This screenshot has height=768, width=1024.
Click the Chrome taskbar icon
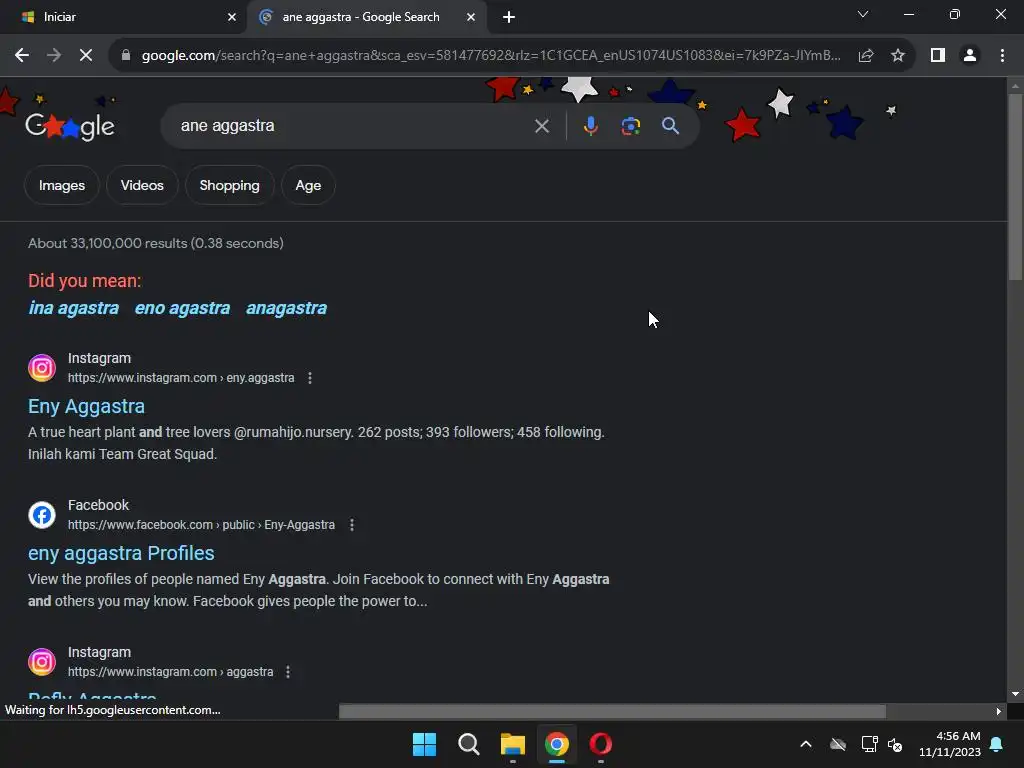click(x=556, y=744)
